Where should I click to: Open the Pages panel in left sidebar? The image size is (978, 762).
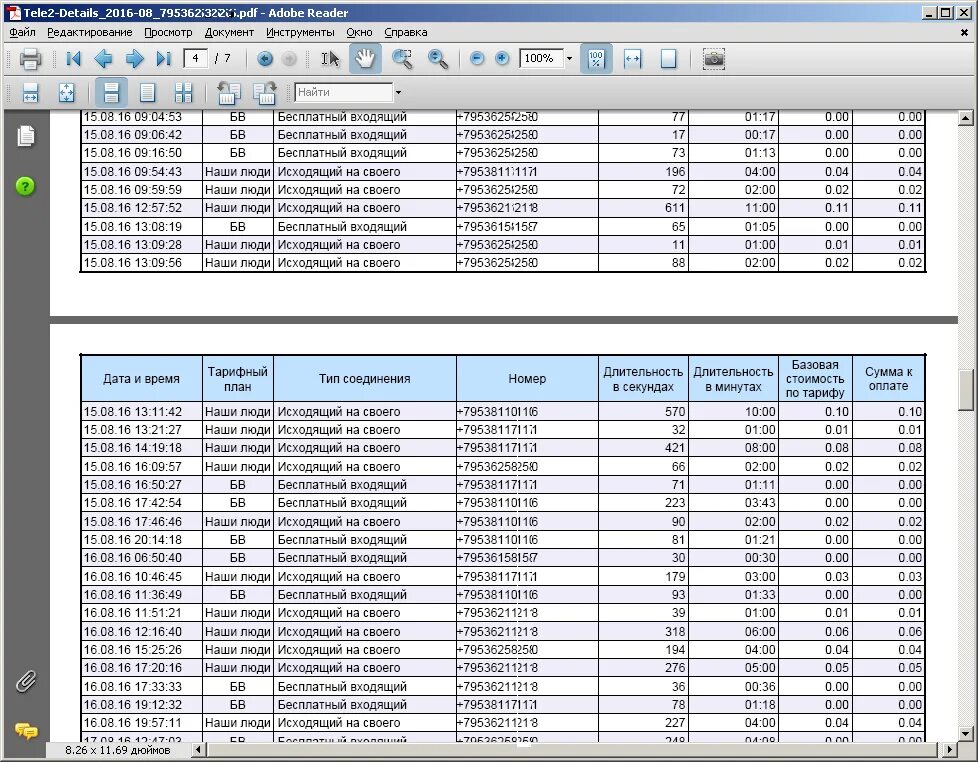[26, 136]
